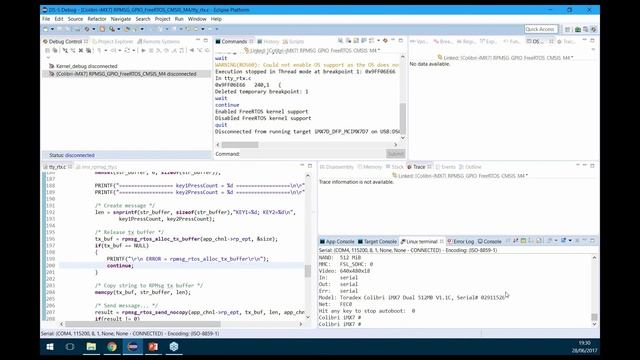Open the Registers view tab
640x360 pixels.
click(466, 42)
